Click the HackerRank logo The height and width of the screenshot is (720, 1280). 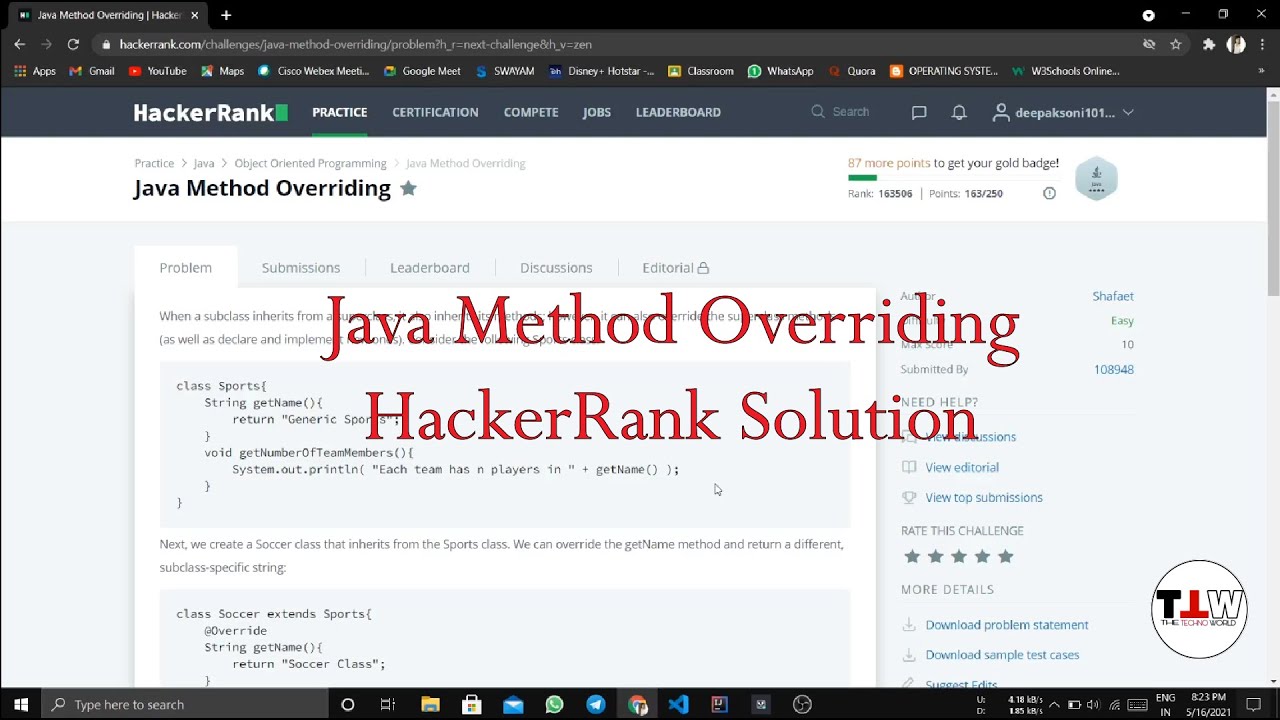[x=211, y=112]
